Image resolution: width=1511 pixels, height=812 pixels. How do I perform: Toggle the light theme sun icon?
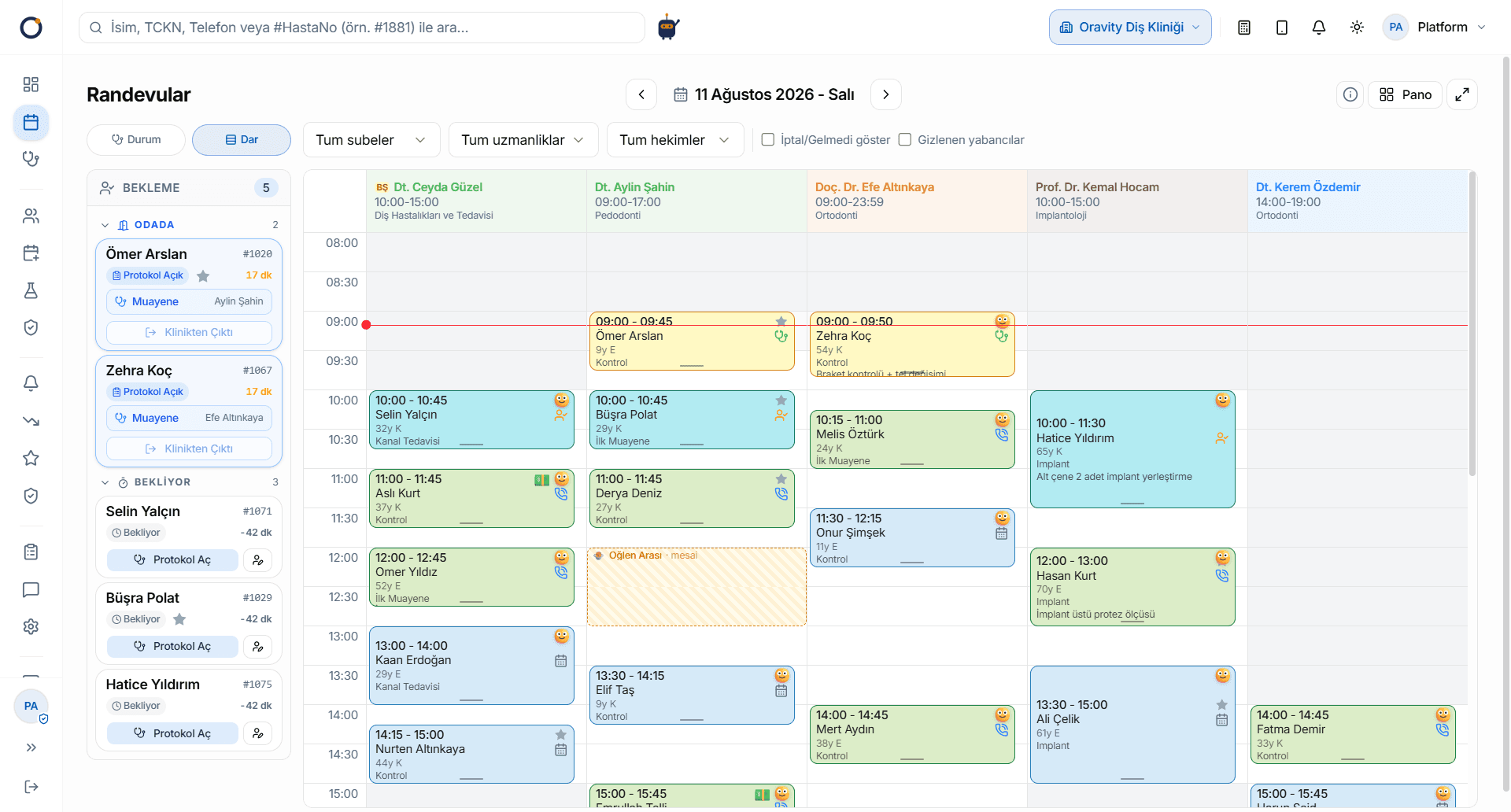(x=1357, y=28)
